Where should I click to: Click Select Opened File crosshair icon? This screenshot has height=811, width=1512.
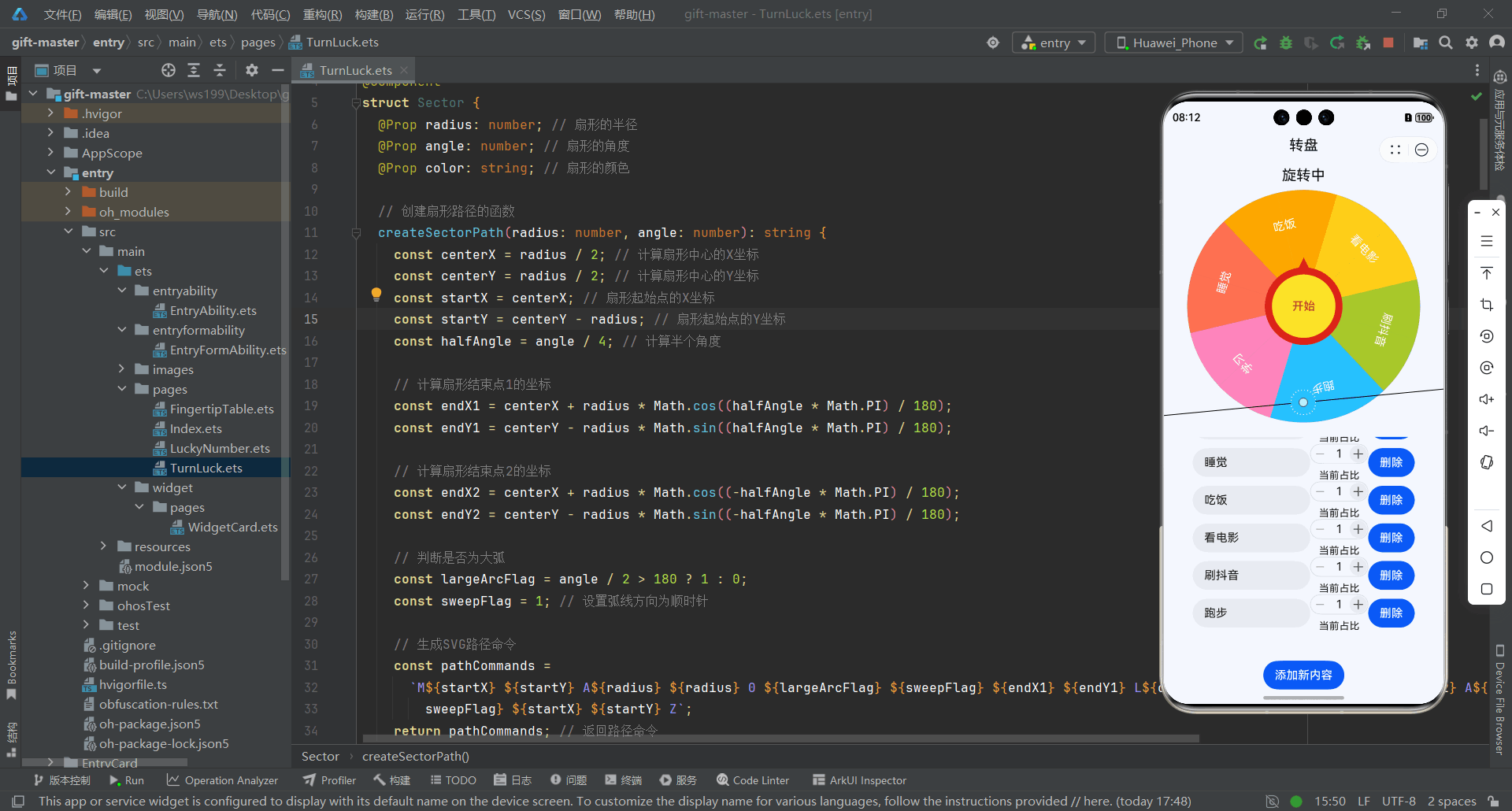click(169, 70)
